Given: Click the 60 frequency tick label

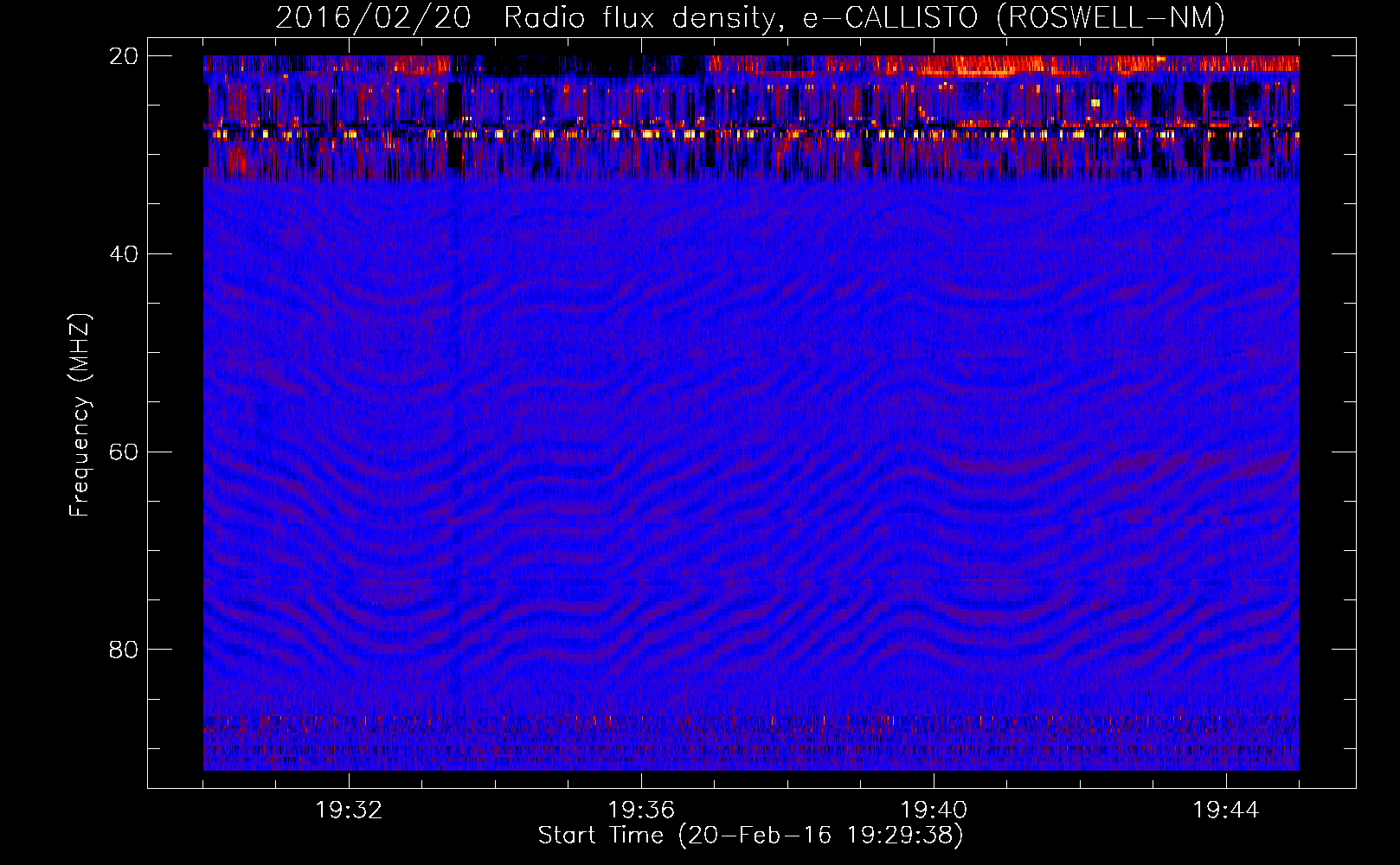Looking at the screenshot, I should point(124,452).
